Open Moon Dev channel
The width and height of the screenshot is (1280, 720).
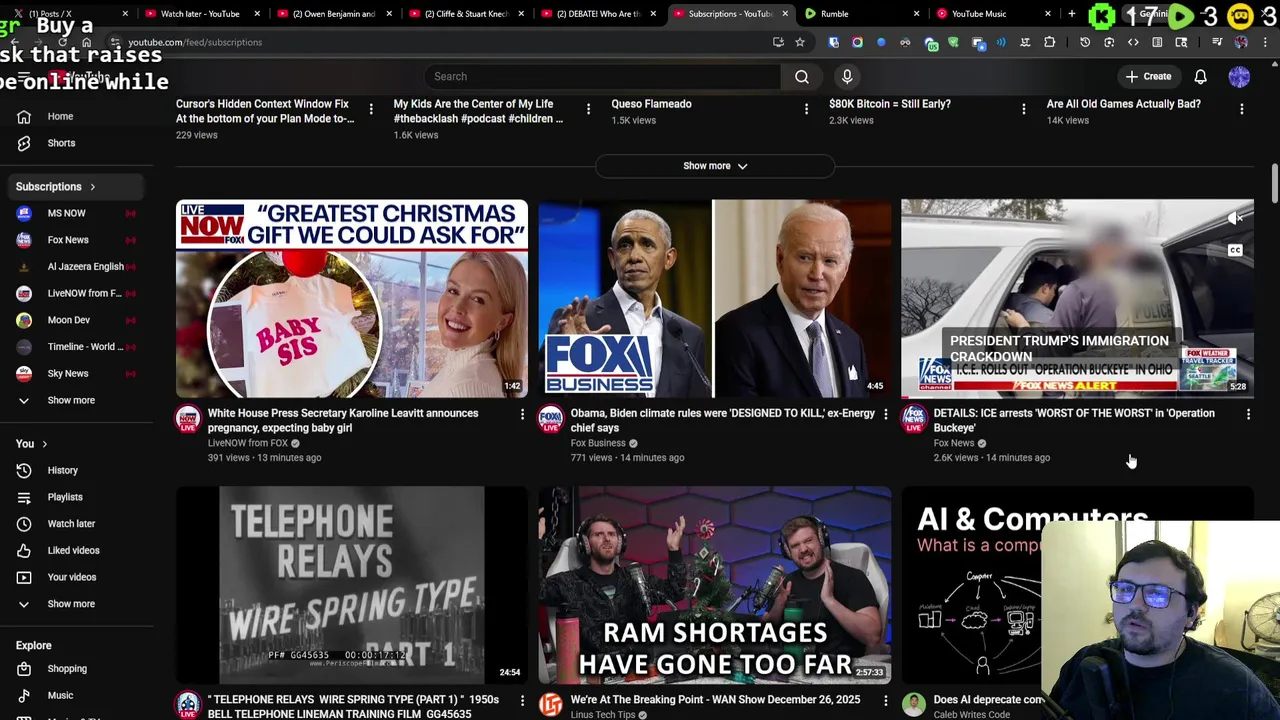[x=78, y=320]
